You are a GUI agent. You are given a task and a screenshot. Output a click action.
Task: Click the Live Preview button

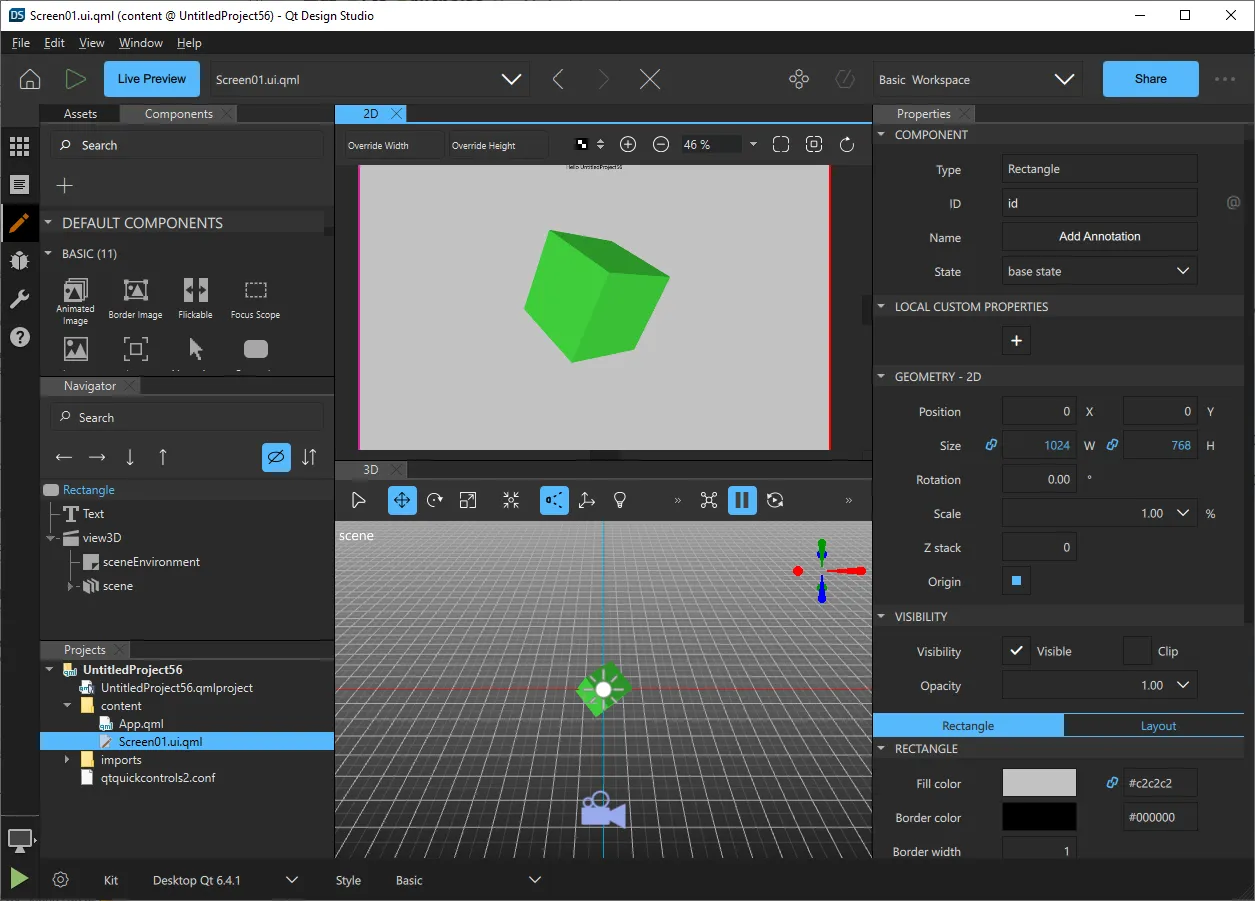point(151,79)
